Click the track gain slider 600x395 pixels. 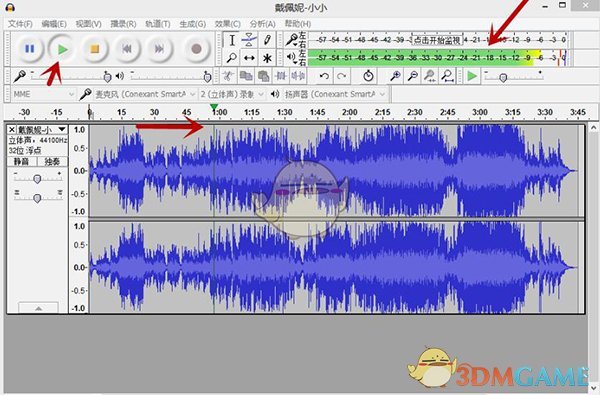(37, 179)
